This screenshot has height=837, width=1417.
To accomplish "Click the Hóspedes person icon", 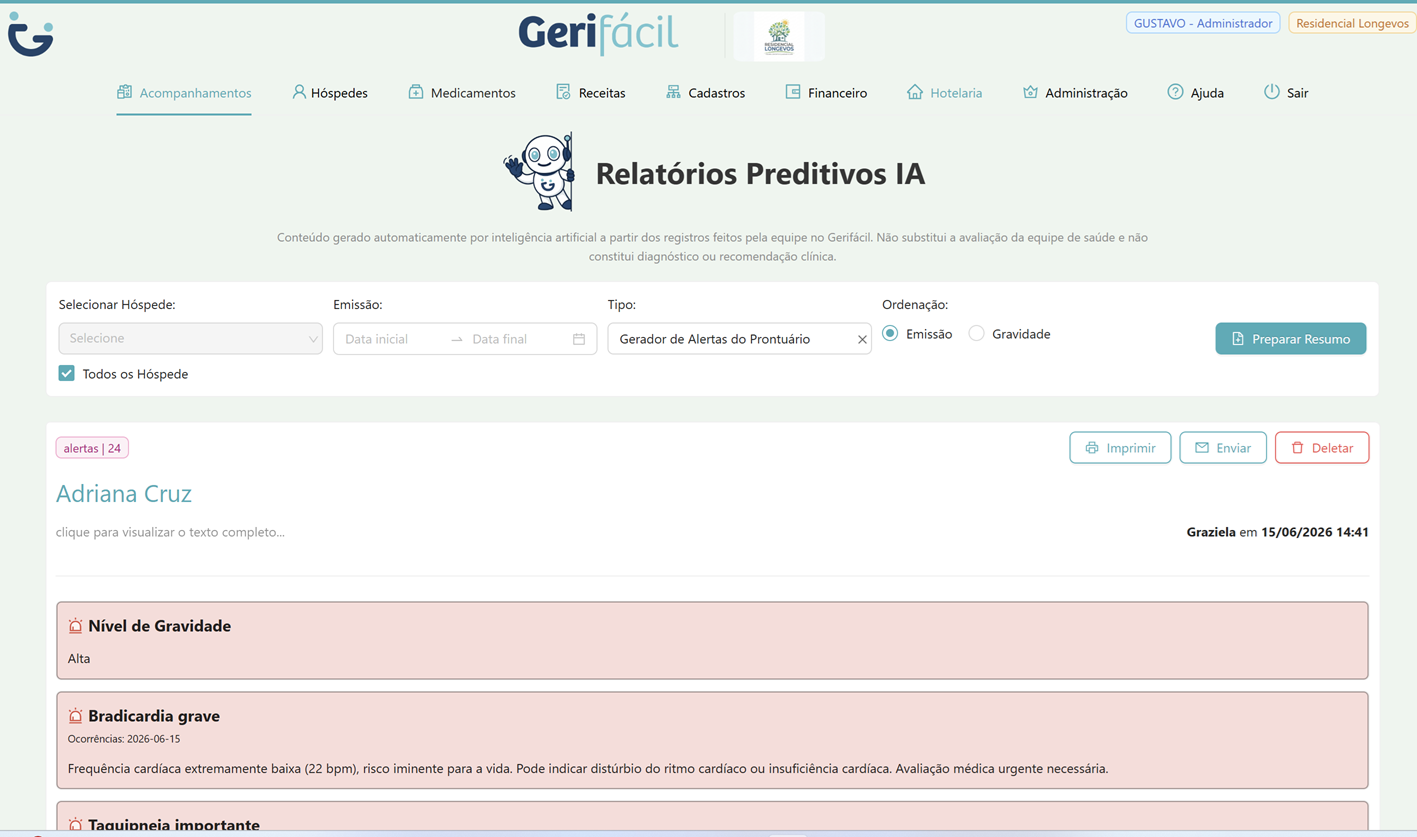I will pyautogui.click(x=299, y=92).
